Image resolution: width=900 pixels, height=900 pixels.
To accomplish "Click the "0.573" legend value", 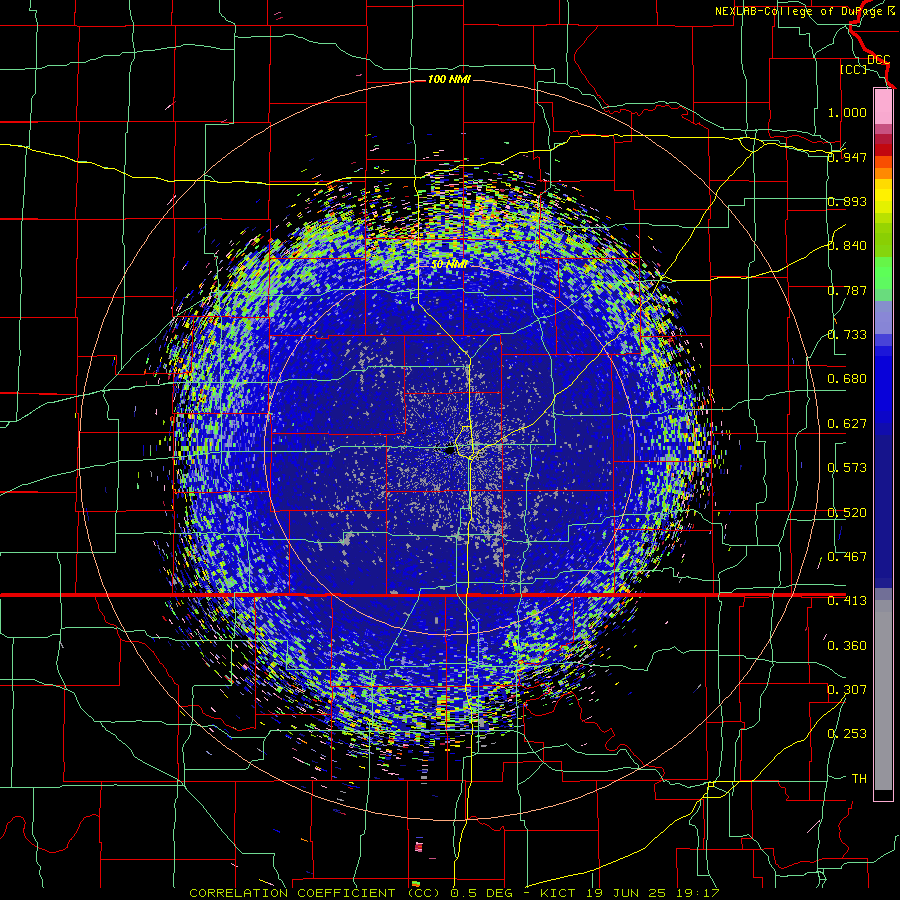I will (847, 468).
